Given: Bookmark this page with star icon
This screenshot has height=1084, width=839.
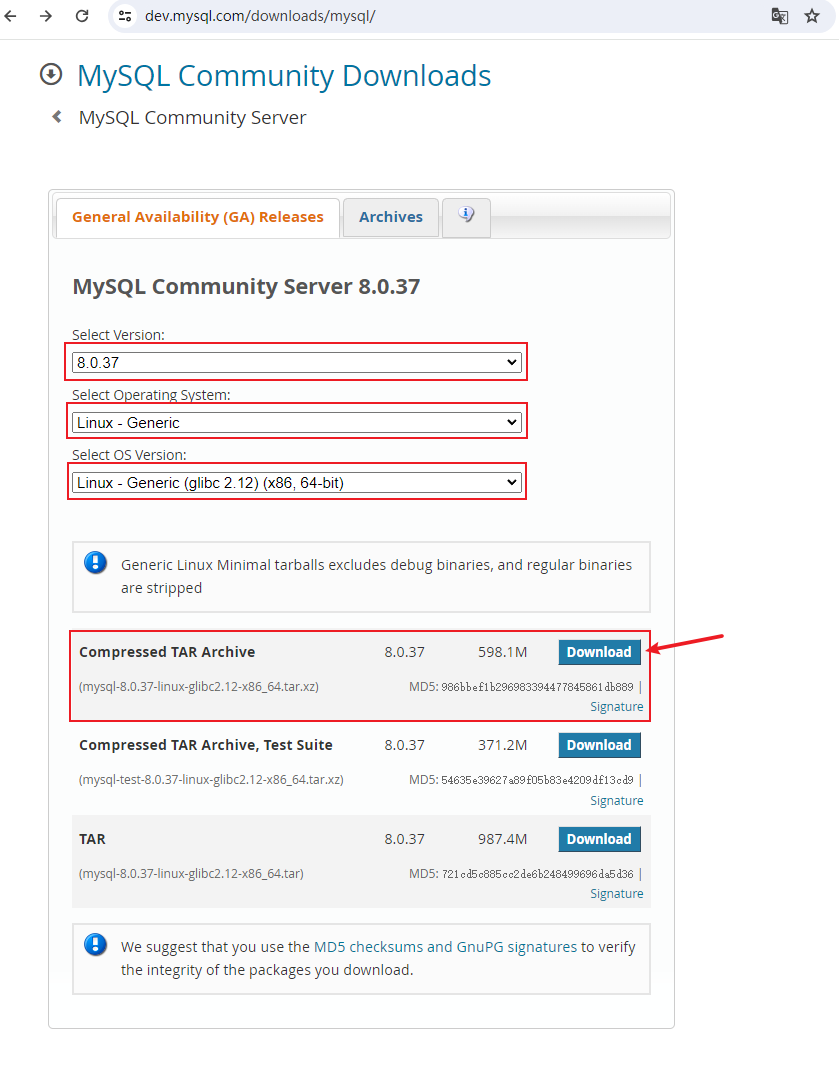Looking at the screenshot, I should [811, 15].
